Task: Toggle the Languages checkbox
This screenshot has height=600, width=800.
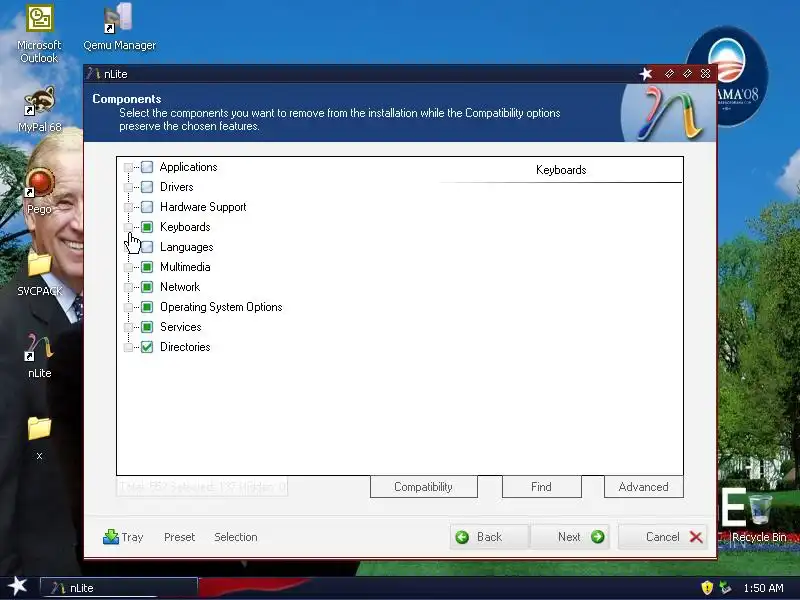Action: (147, 247)
